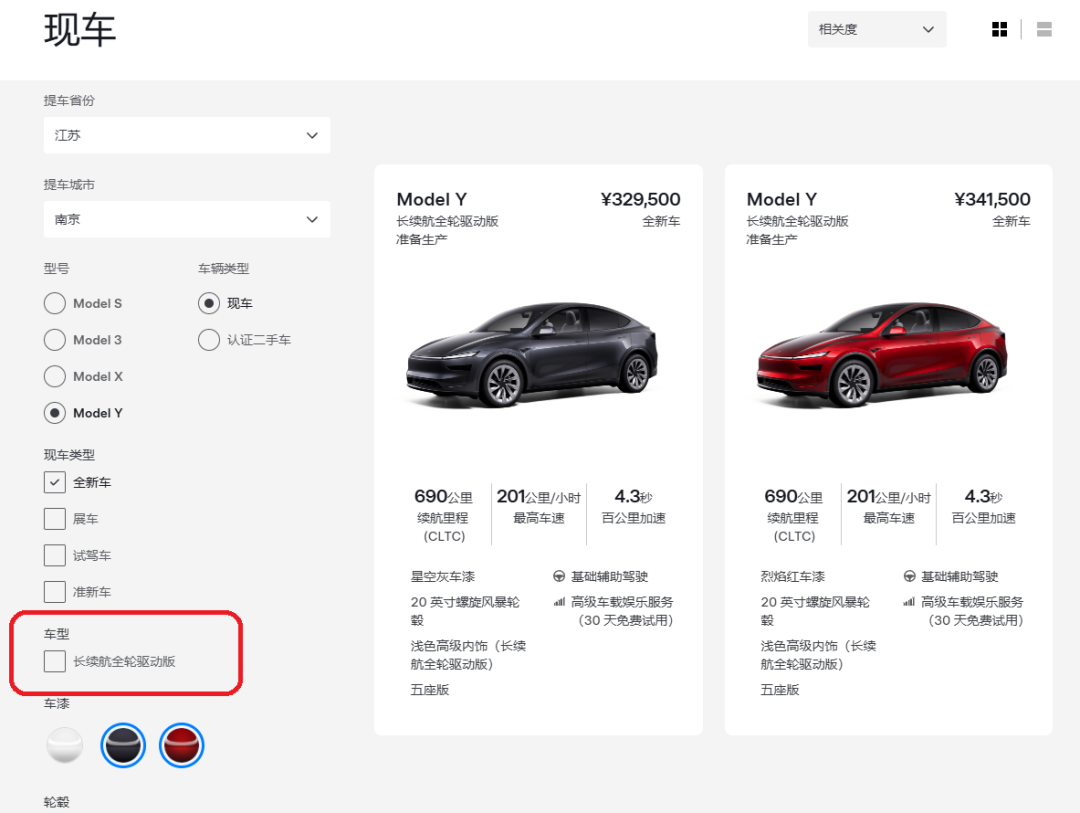Viewport: 1080px width, 813px height.
Task: Click the signal bars icon on the ¥341,500 card
Action: click(909, 601)
